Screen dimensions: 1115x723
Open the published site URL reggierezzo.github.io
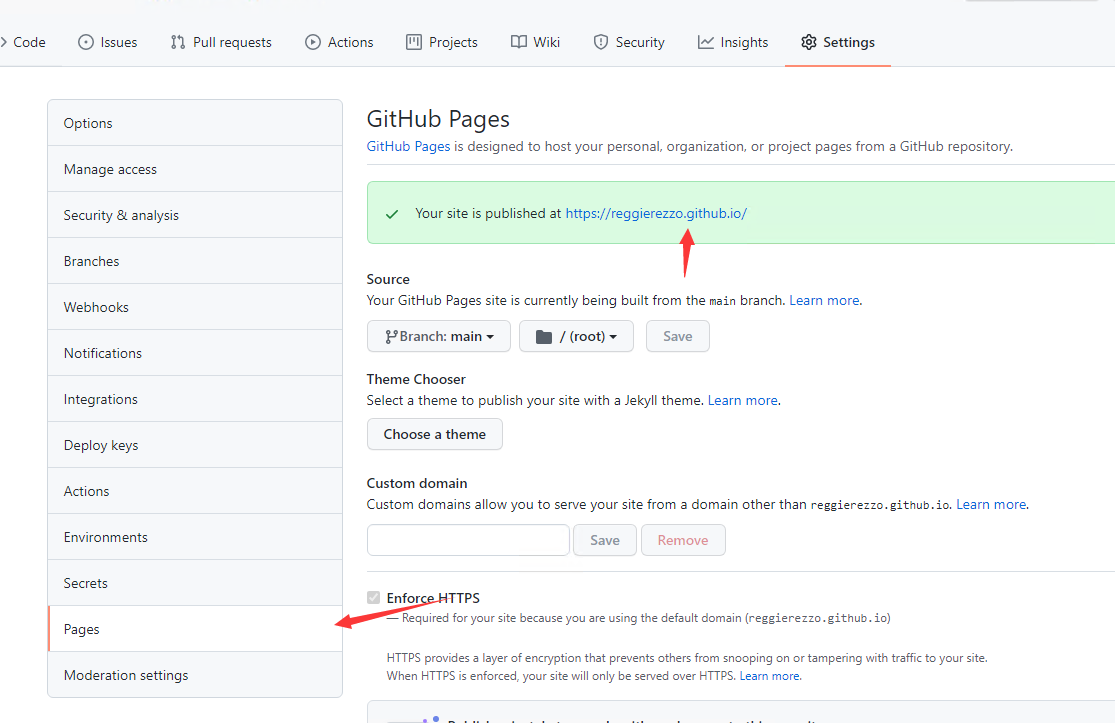tap(656, 213)
